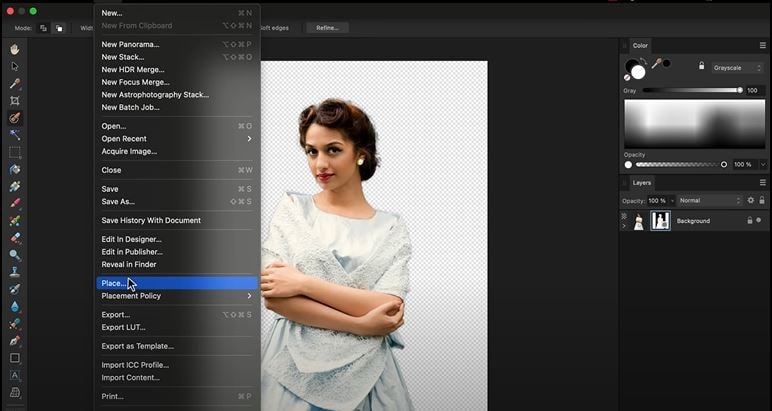This screenshot has height=411, width=772.
Task: Select the Flood Fill bucket tool
Action: click(x=15, y=169)
